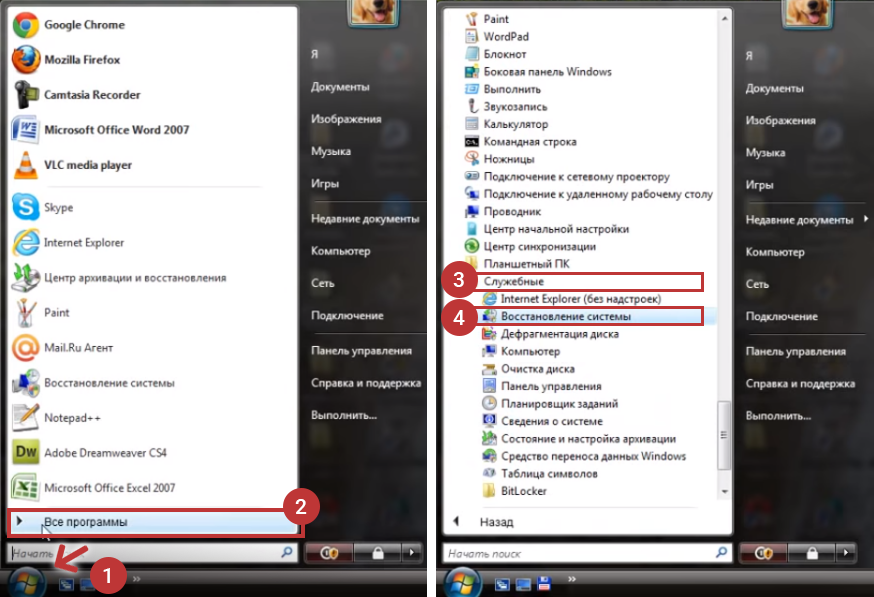This screenshot has width=874, height=597.
Task: Open Компьютер under Служебные
Action: tap(521, 351)
